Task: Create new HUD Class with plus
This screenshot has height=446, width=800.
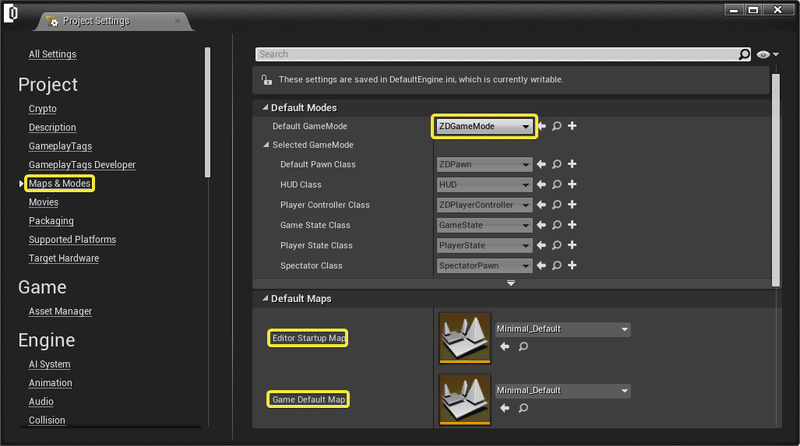Action: [x=572, y=184]
